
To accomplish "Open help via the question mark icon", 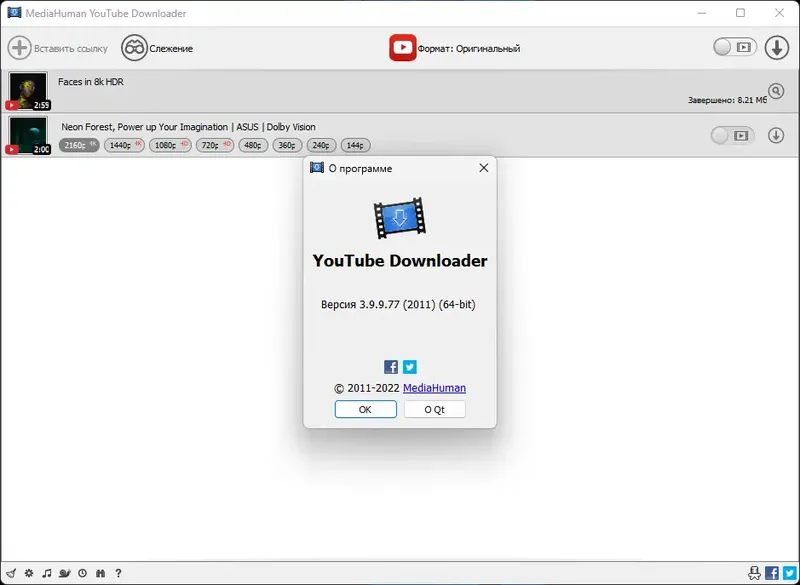I will tap(118, 573).
